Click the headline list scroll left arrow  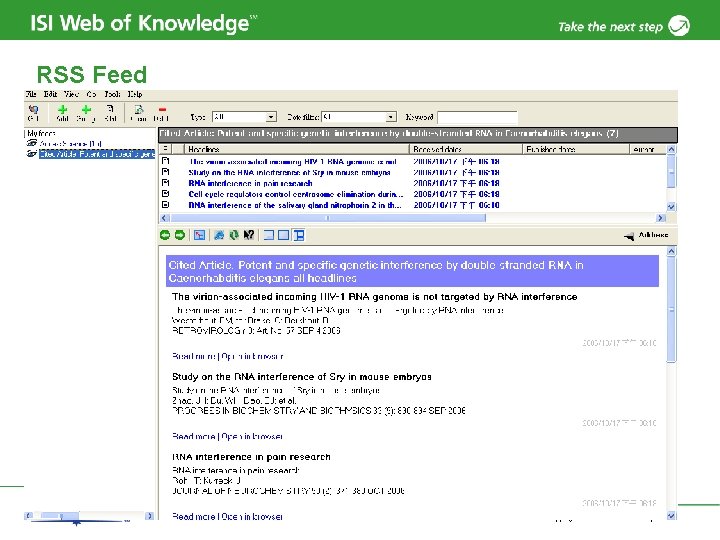pyautogui.click(x=165, y=218)
